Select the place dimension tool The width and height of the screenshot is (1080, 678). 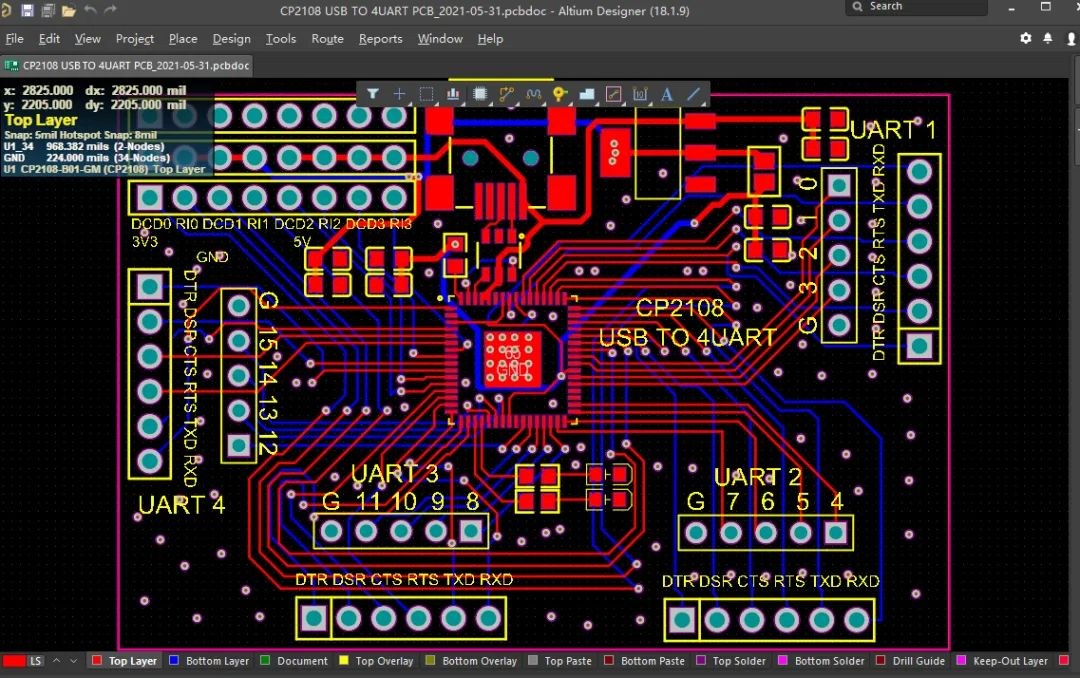coord(641,94)
